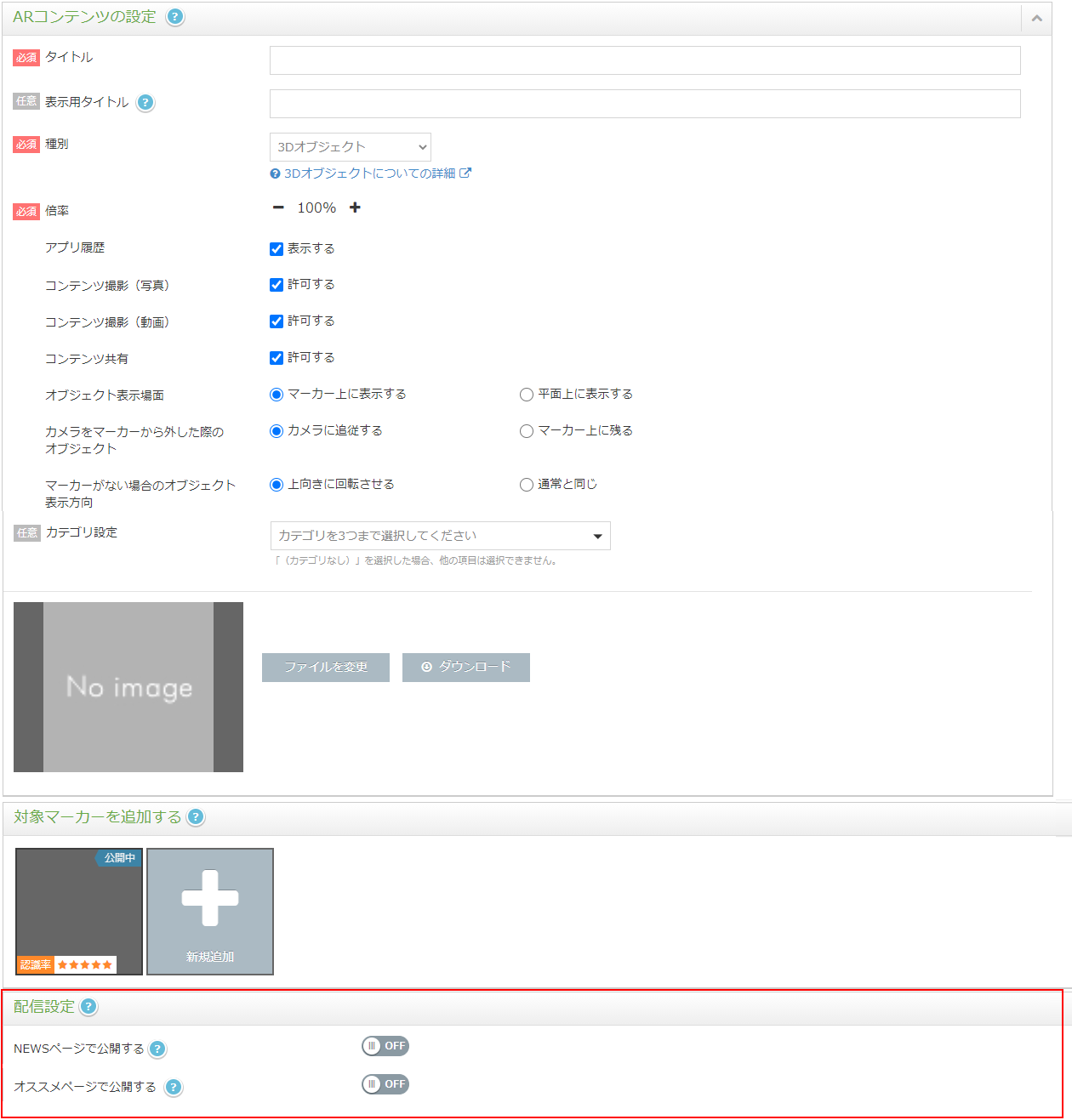Toggle NEWSページで公開する switch on
1072x1120 pixels.
(385, 1046)
